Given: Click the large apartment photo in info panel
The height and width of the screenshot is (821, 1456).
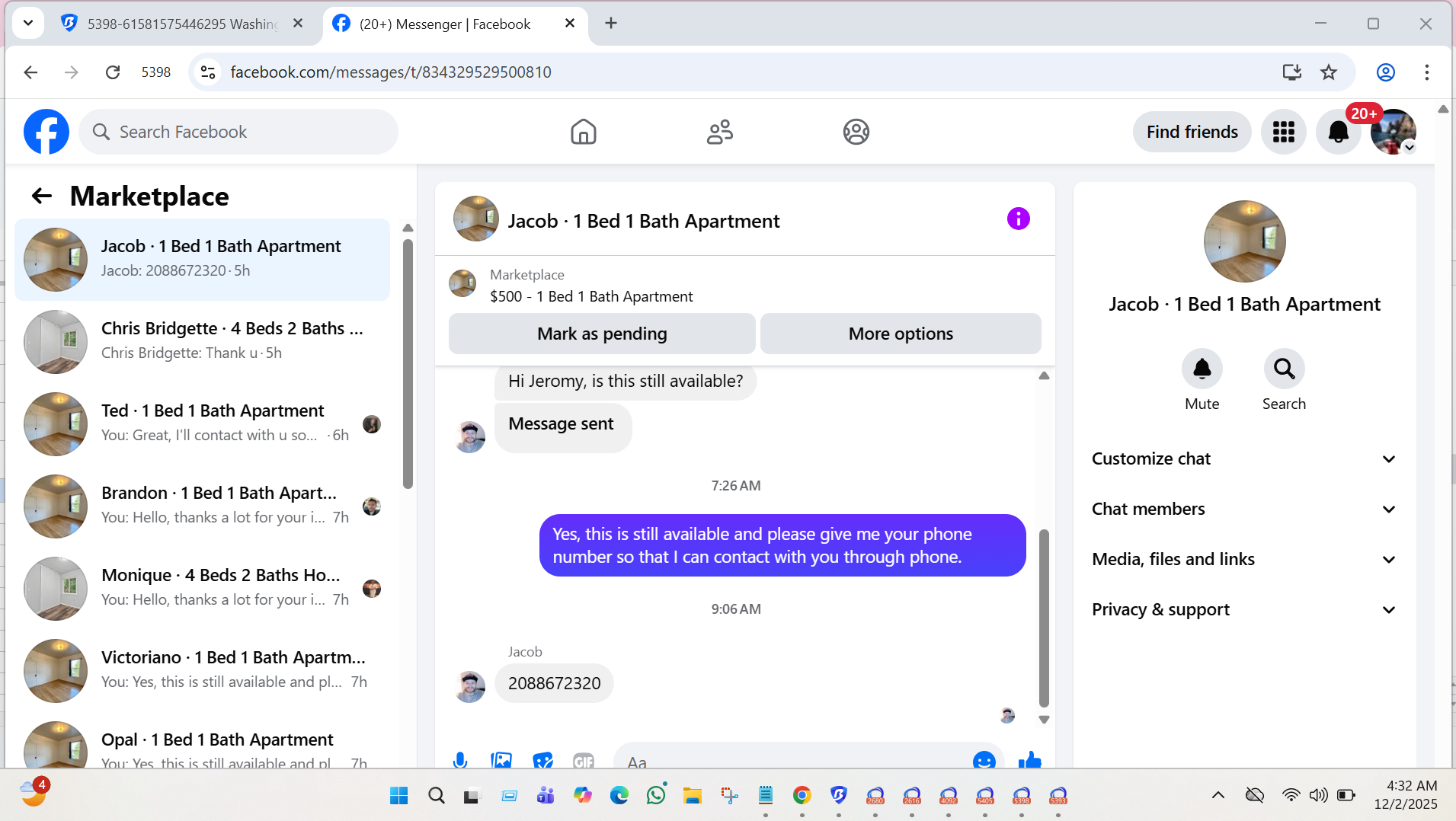Looking at the screenshot, I should pyautogui.click(x=1244, y=241).
